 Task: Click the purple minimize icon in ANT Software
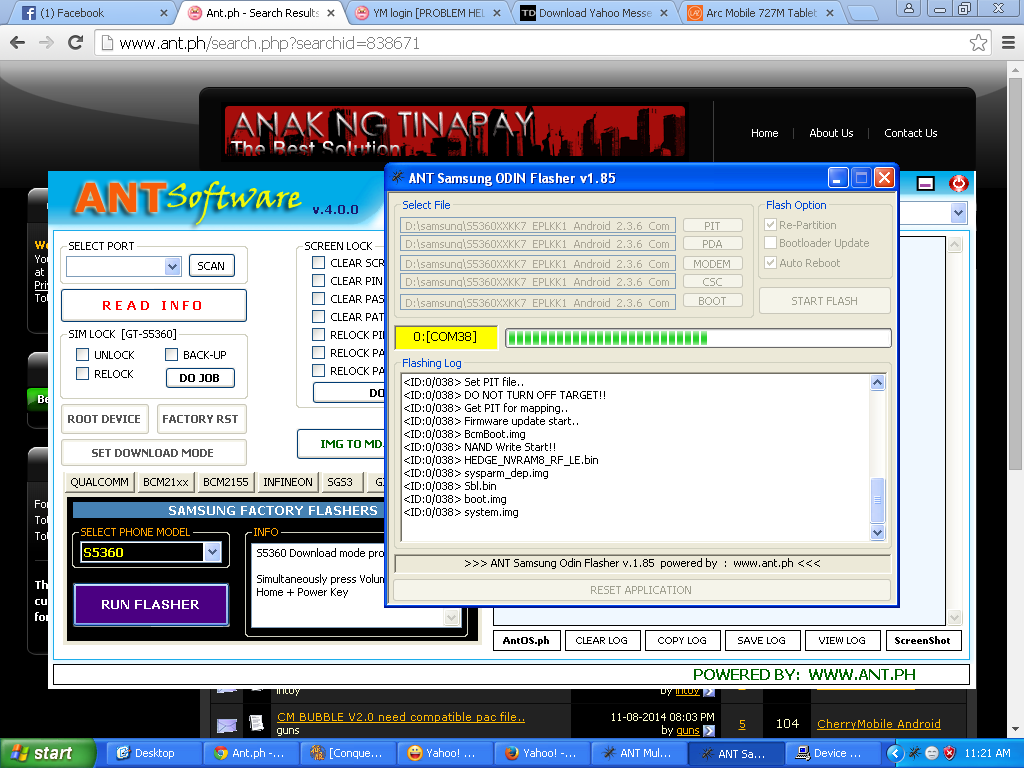pyautogui.click(x=926, y=183)
